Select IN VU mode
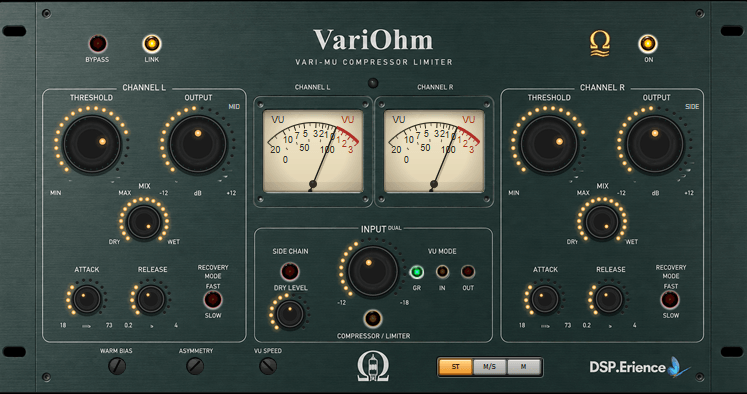This screenshot has width=747, height=394. coord(443,272)
